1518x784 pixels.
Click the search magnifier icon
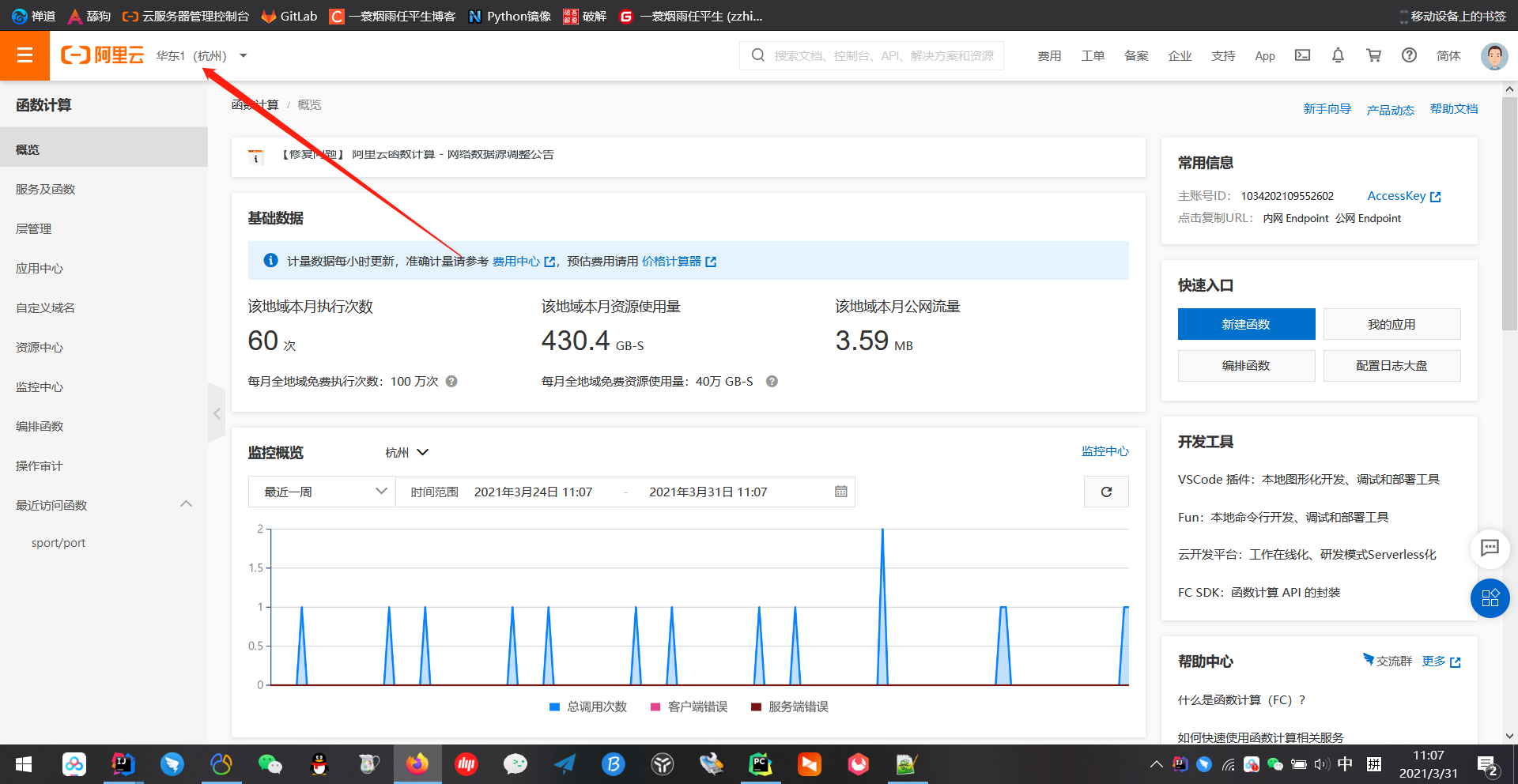coord(757,55)
